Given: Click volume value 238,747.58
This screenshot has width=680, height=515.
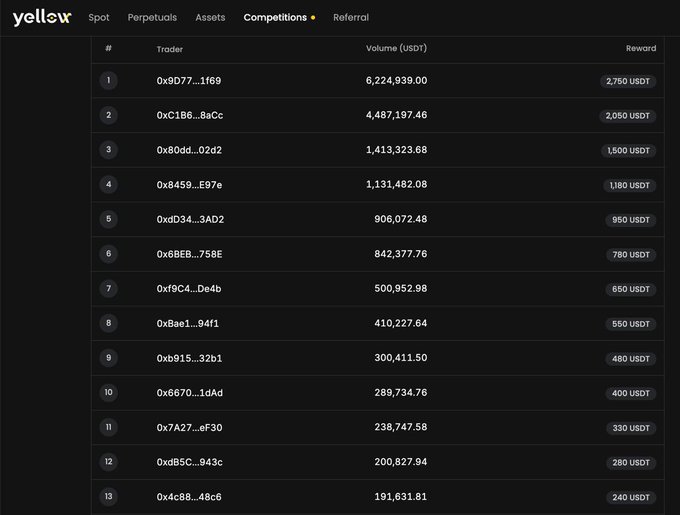Looking at the screenshot, I should 401,427.
